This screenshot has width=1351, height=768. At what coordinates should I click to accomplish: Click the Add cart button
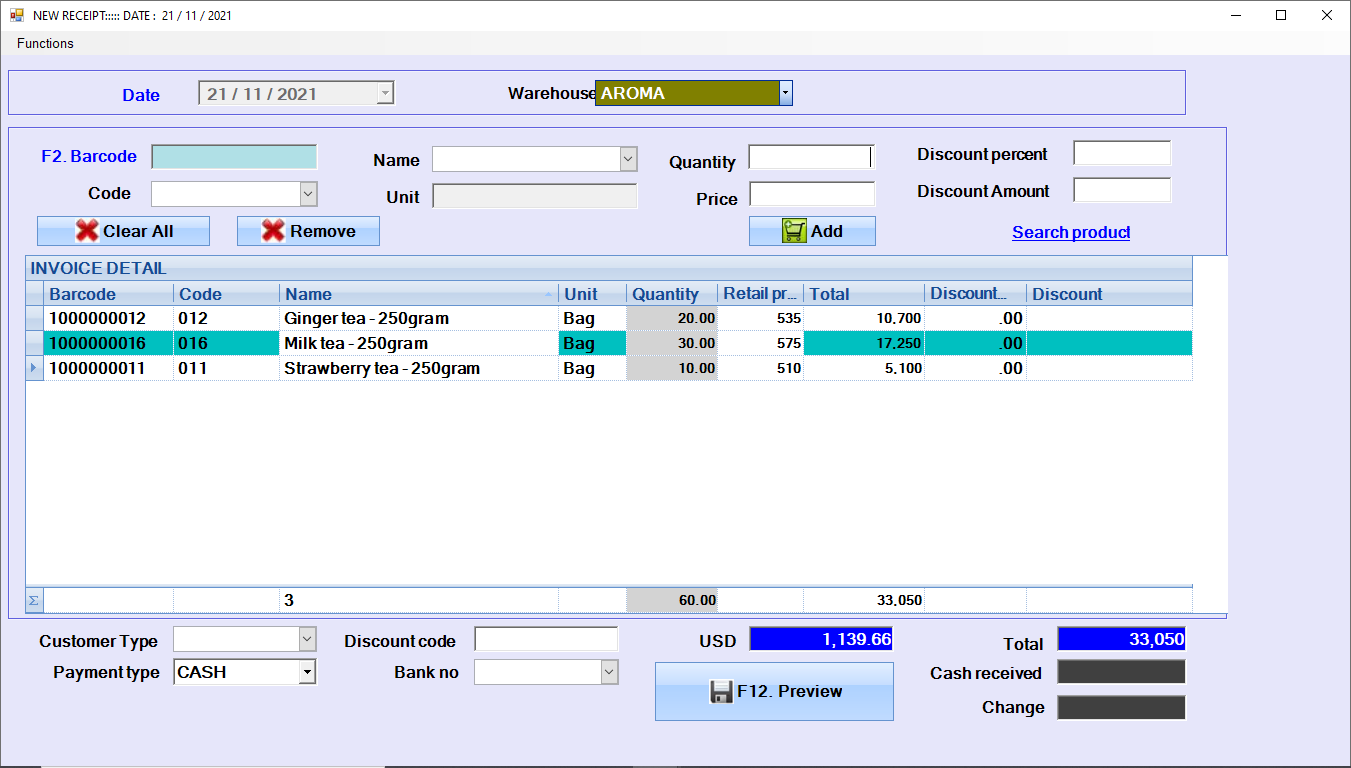coord(812,231)
